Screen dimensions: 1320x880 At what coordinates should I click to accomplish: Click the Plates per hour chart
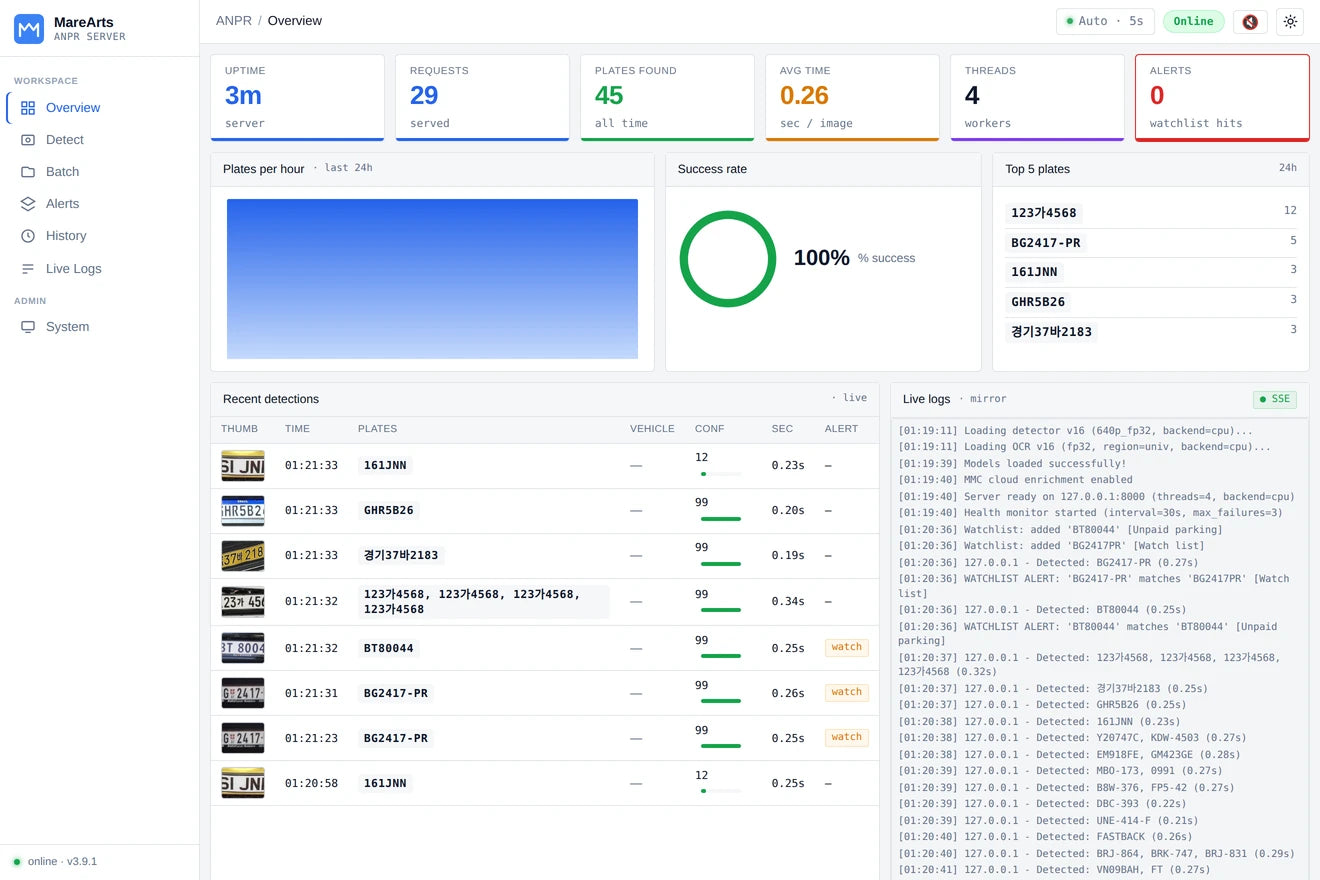[432, 279]
